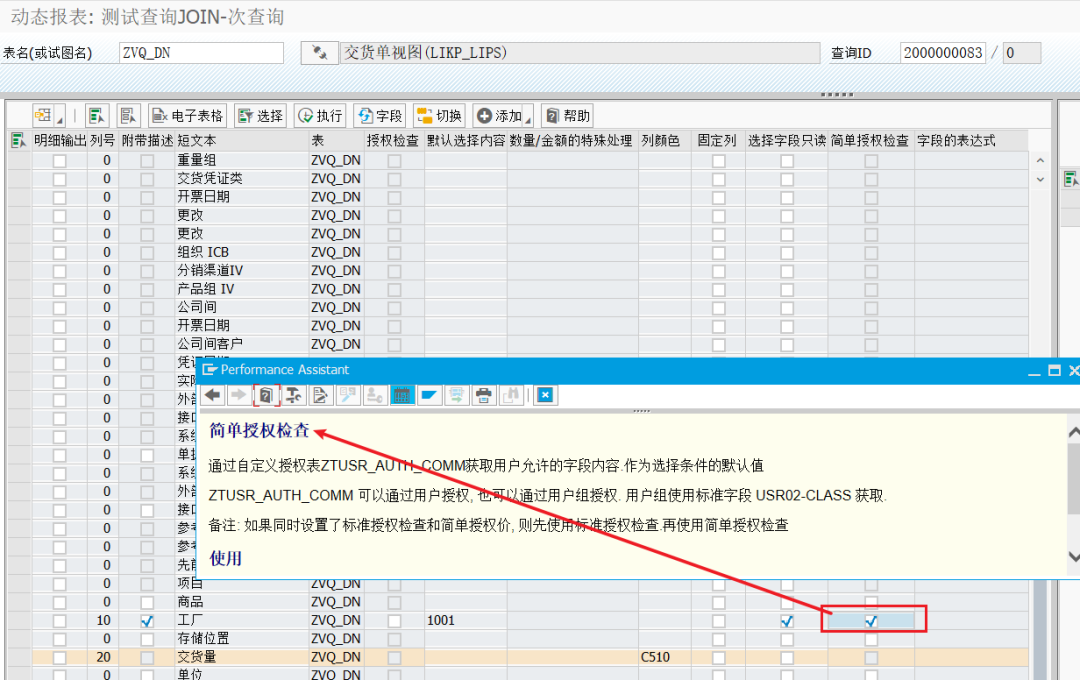Click the 字段的表达式 column header
Viewport: 1080px width, 680px height.
[x=970, y=141]
